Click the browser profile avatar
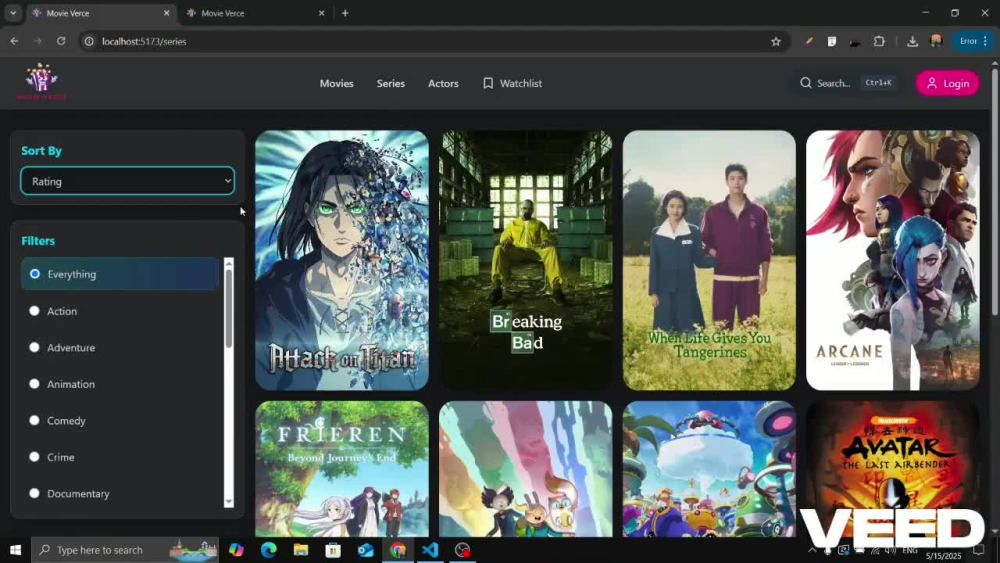The image size is (1000, 563). point(936,41)
